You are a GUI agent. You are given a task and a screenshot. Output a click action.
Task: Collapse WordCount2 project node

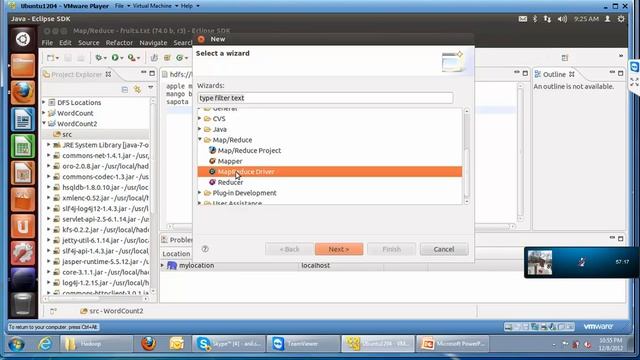click(x=44, y=123)
